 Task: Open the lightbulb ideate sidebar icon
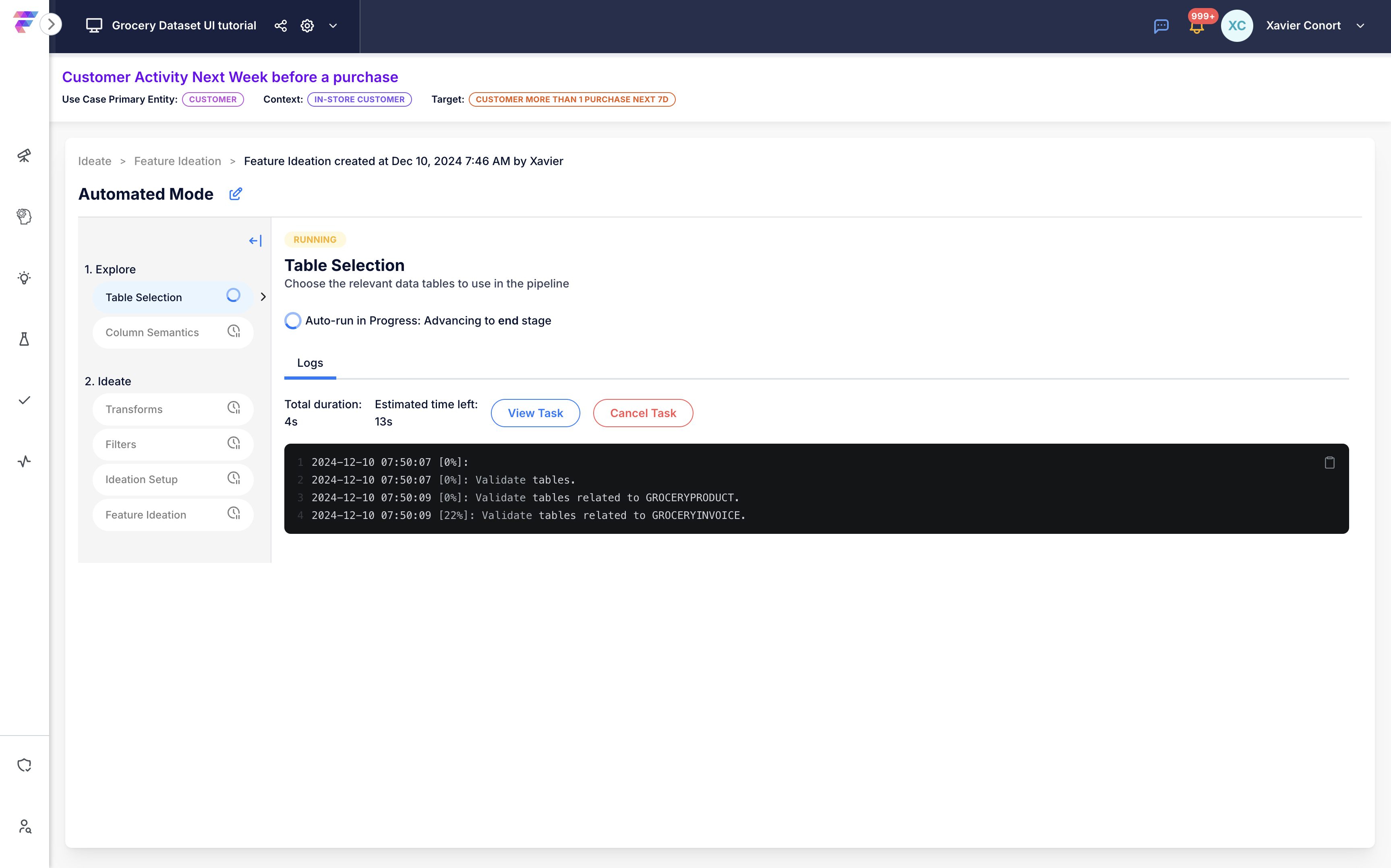click(x=24, y=278)
